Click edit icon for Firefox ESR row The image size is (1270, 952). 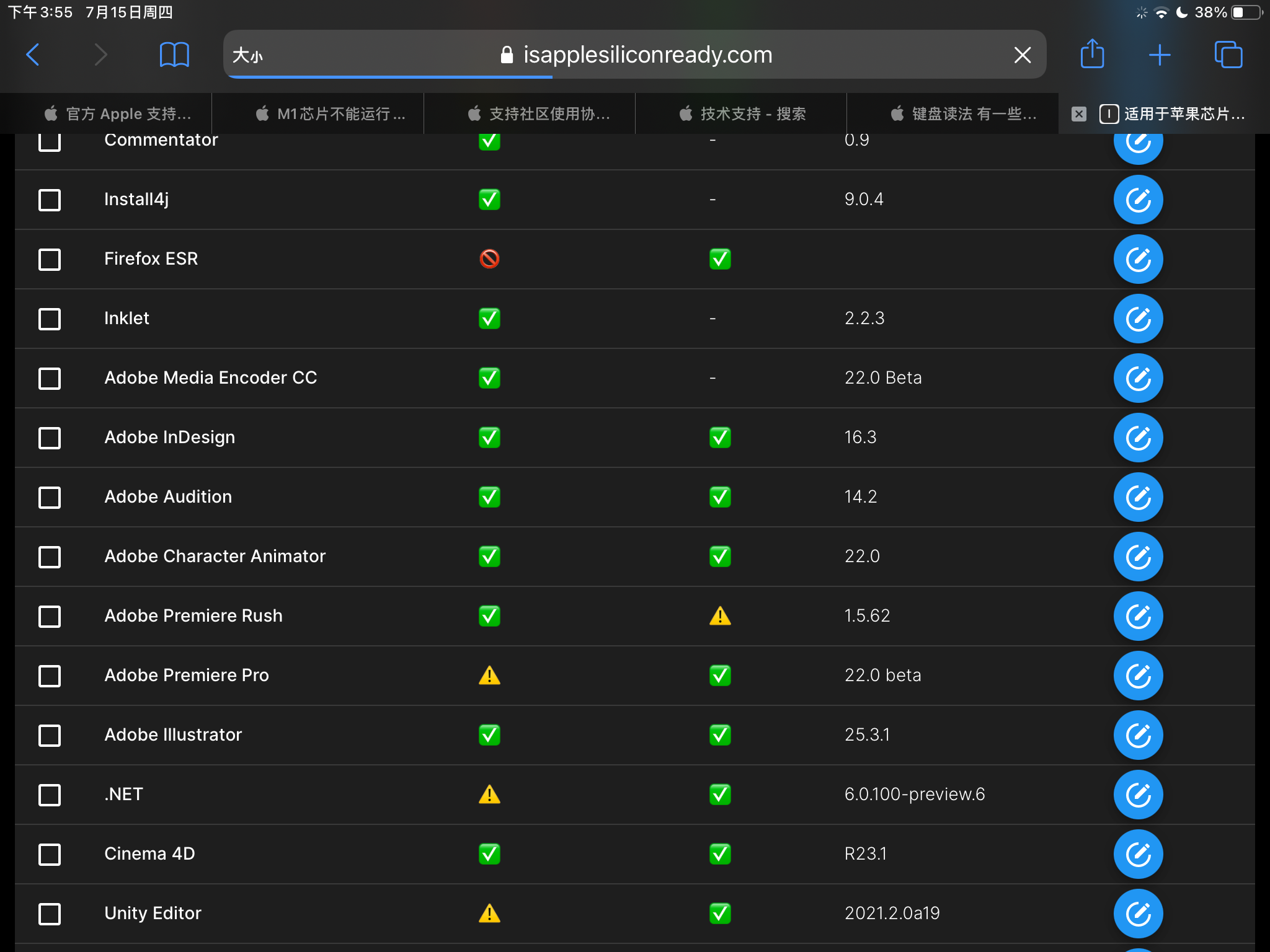[x=1138, y=259]
